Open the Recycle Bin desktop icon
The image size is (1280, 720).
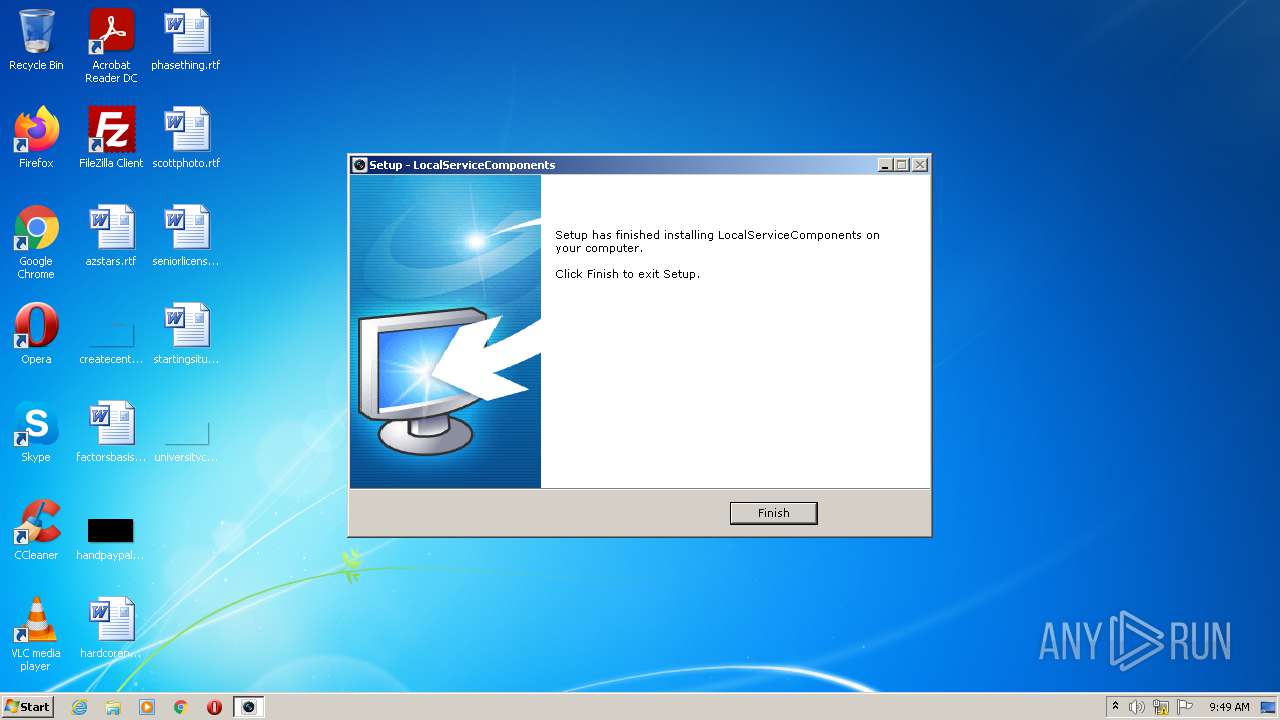pos(36,40)
